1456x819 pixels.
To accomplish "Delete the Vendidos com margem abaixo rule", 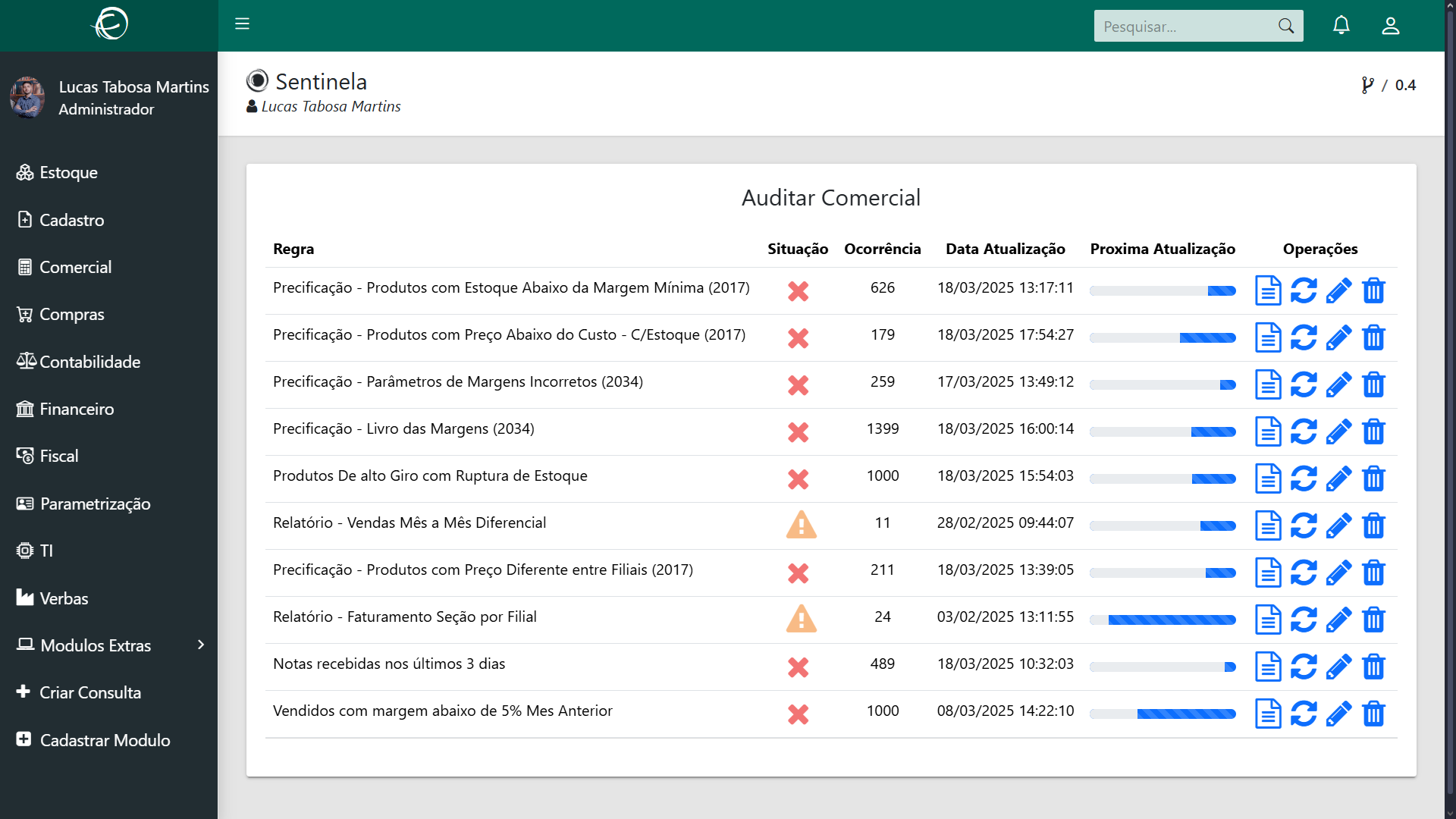I will pyautogui.click(x=1373, y=714).
